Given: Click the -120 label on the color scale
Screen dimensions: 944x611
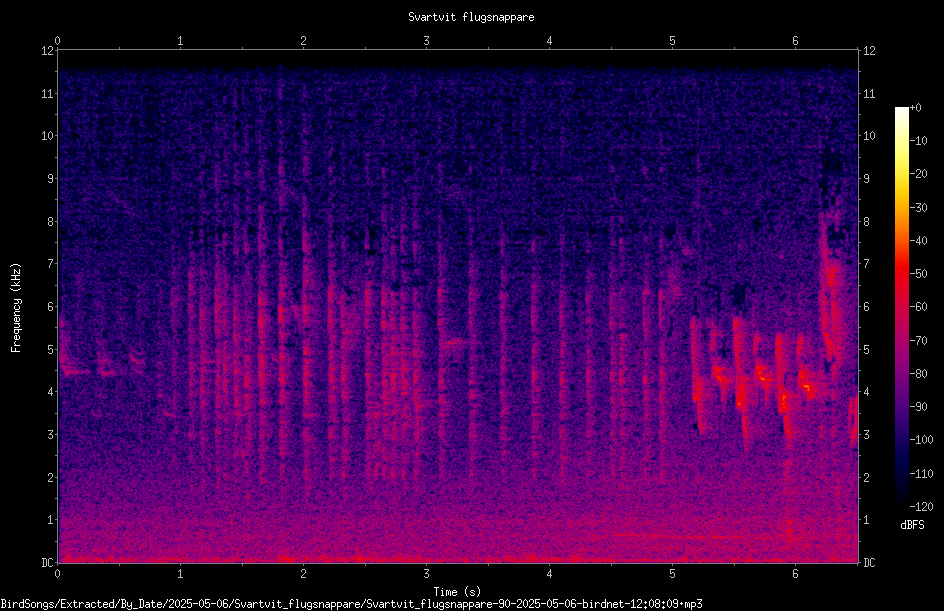Looking at the screenshot, I should tap(921, 506).
